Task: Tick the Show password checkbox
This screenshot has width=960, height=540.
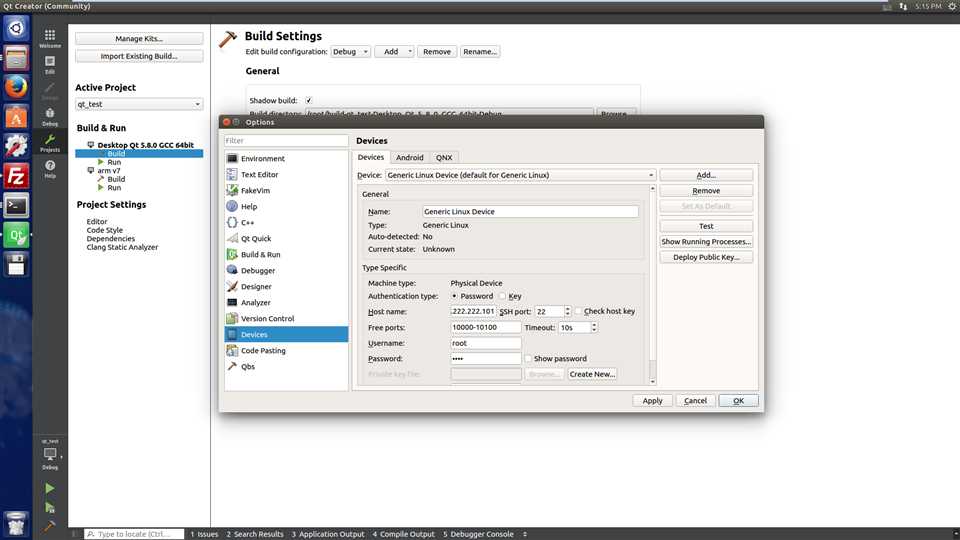Action: (528, 359)
